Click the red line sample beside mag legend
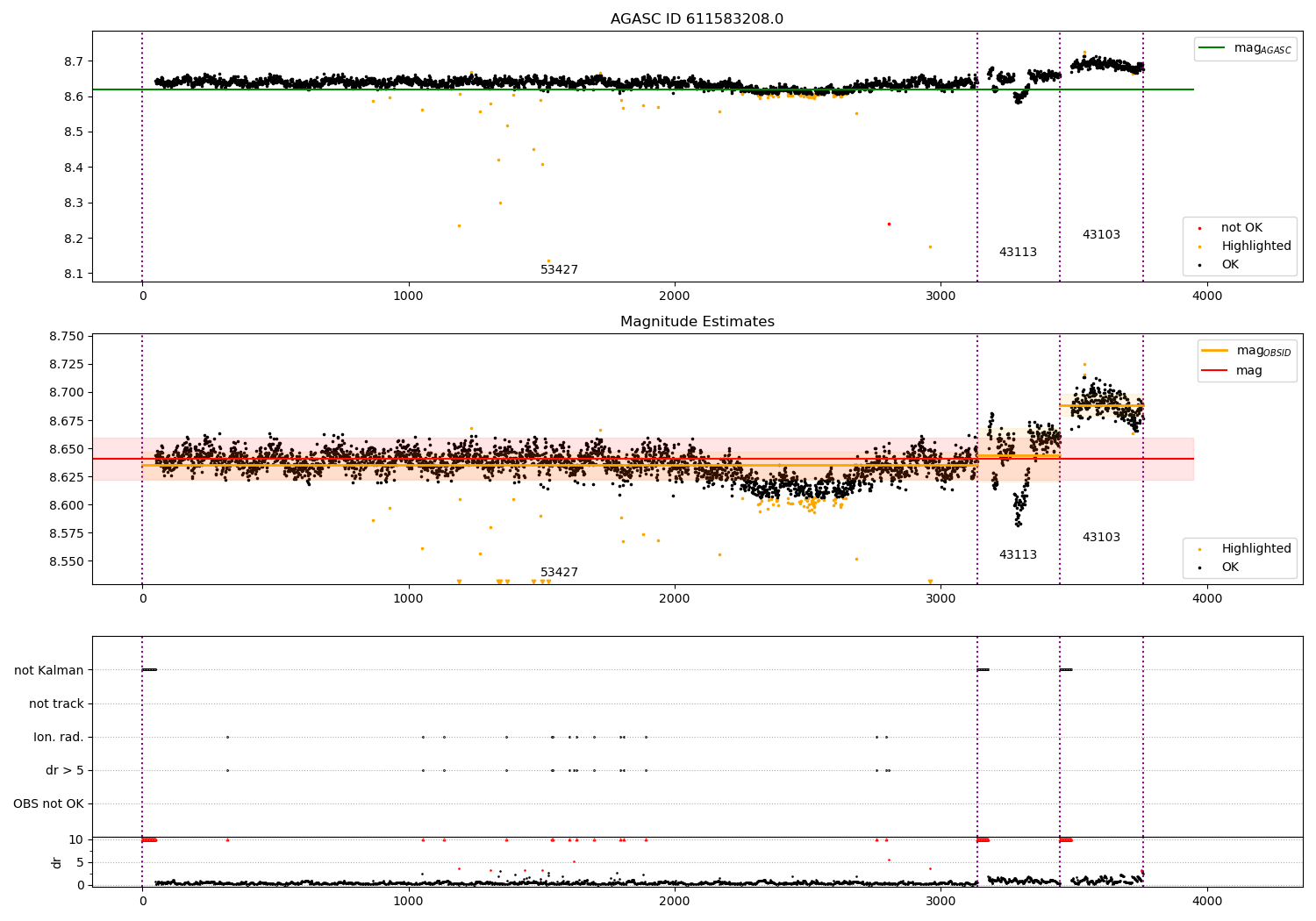 pos(1215,371)
